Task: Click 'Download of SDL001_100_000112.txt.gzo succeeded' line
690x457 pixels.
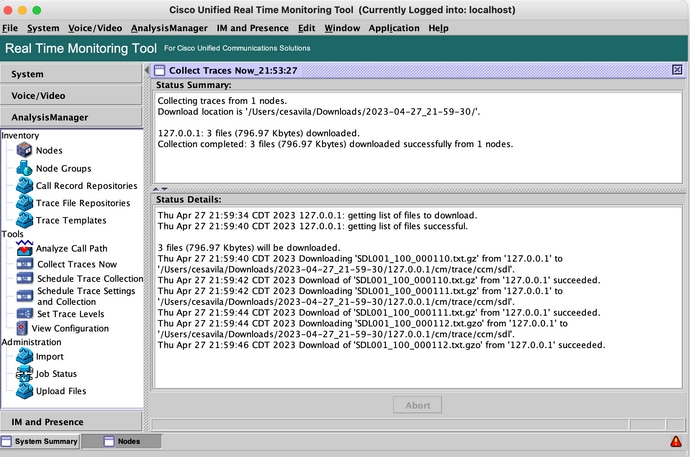Action: click(x=382, y=345)
